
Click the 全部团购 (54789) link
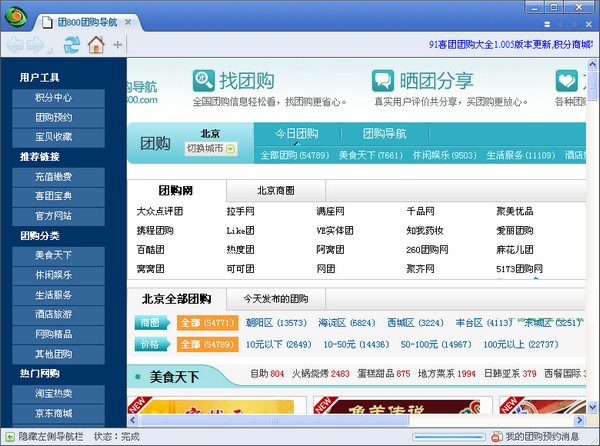tap(295, 155)
